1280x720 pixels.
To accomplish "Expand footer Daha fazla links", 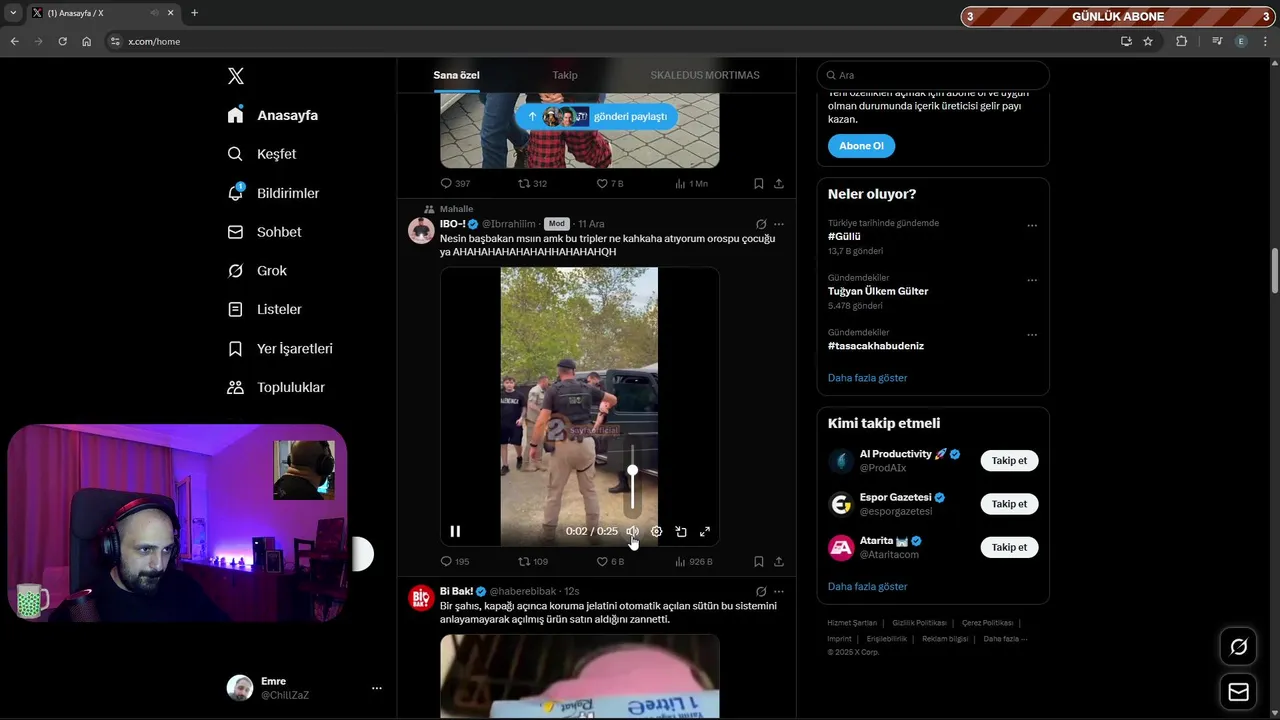I will pos(1005,639).
